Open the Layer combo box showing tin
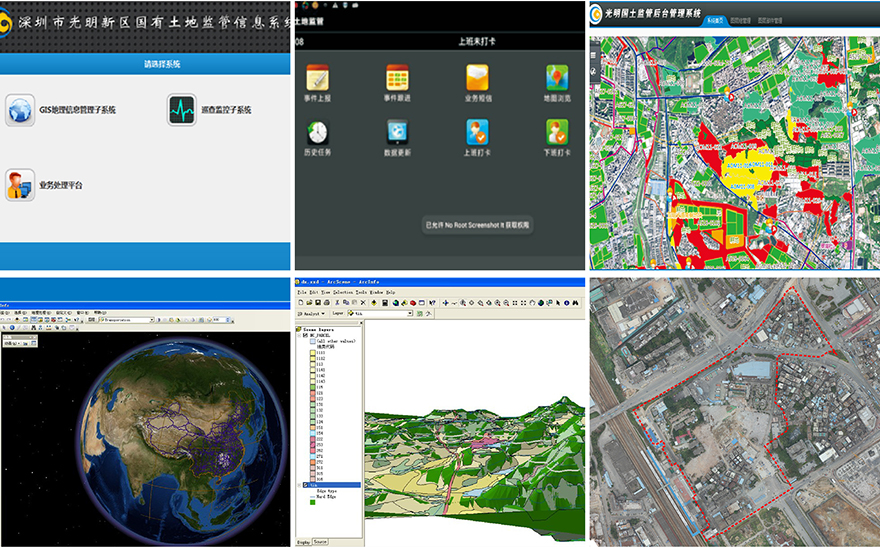Screen dimensions: 880x549 coord(380,313)
